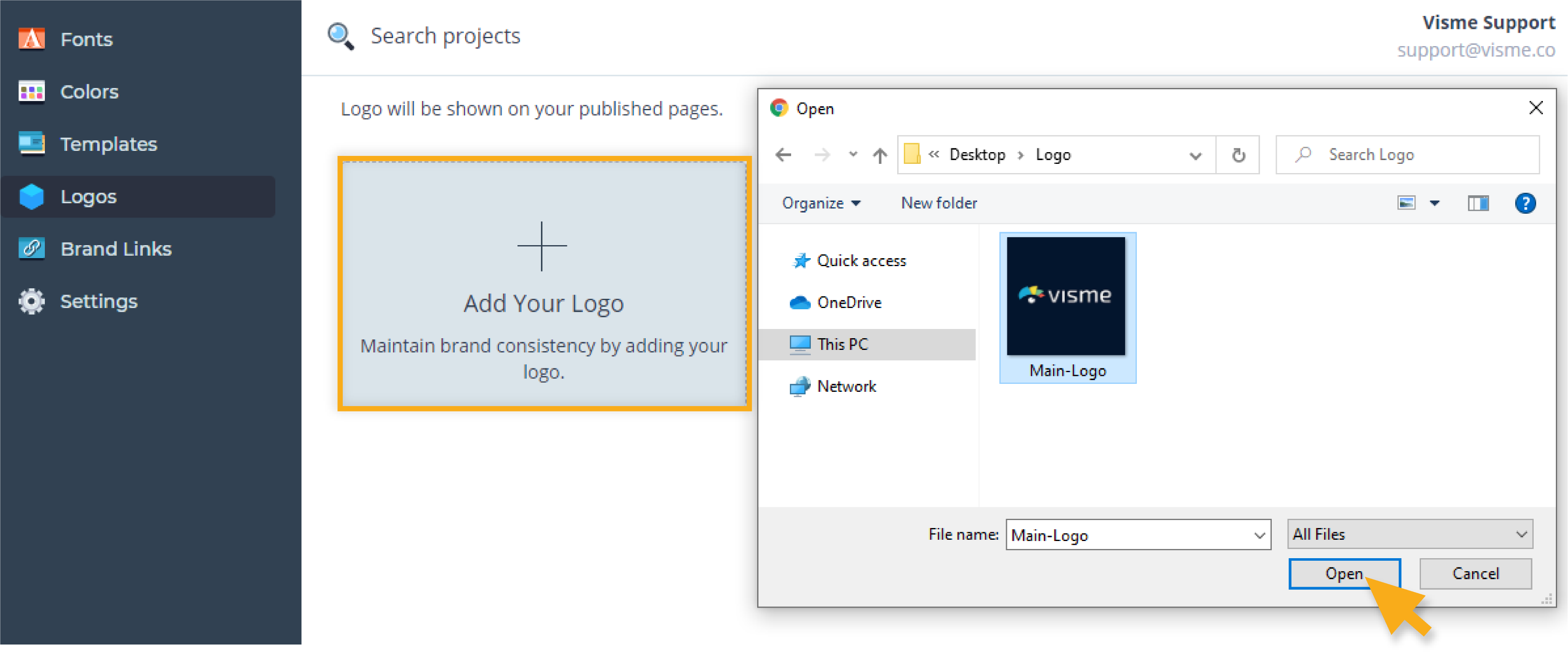Click the Brand Links chain icon
The height and width of the screenshot is (655, 1568).
[x=32, y=249]
